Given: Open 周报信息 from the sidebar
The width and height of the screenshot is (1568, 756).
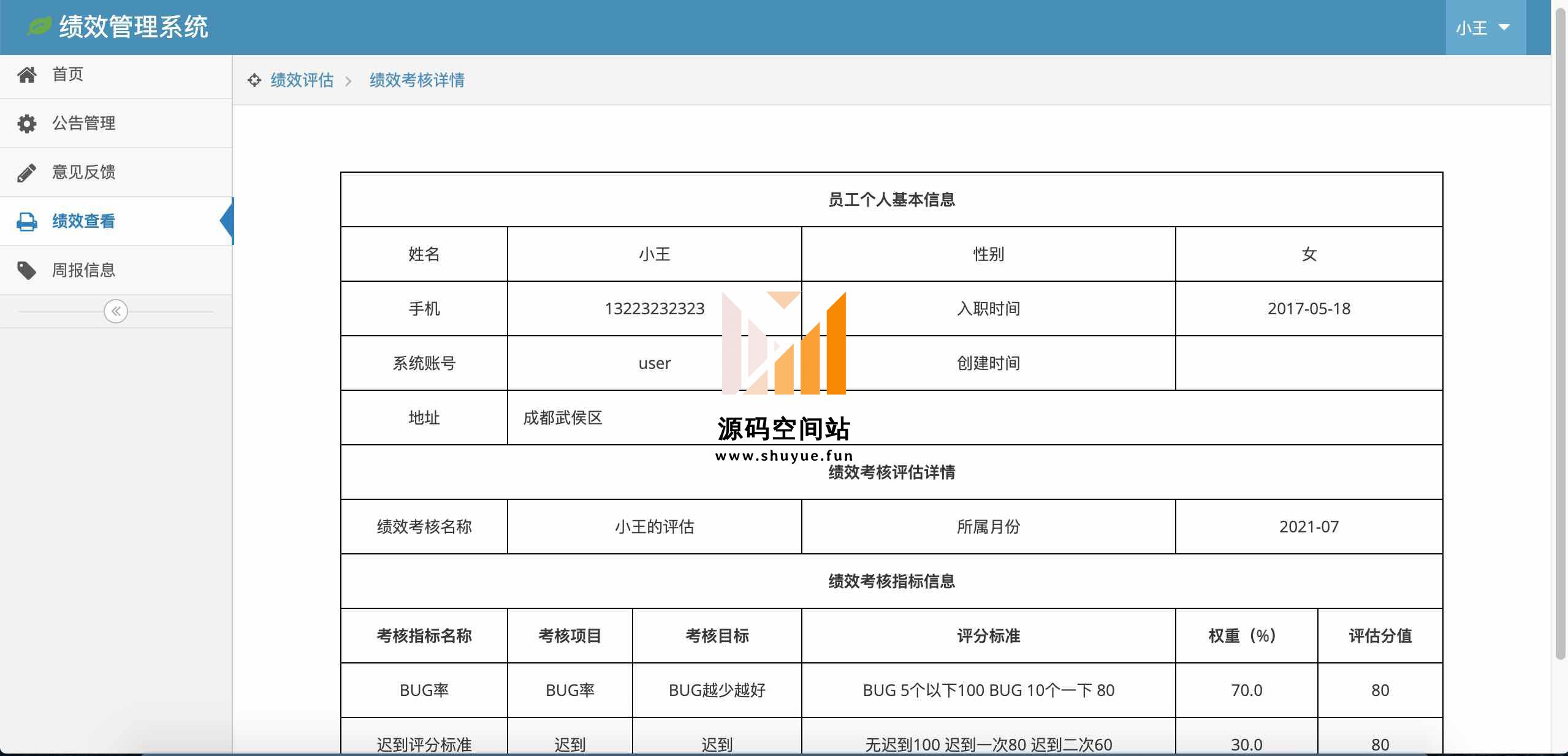Looking at the screenshot, I should pos(84,270).
